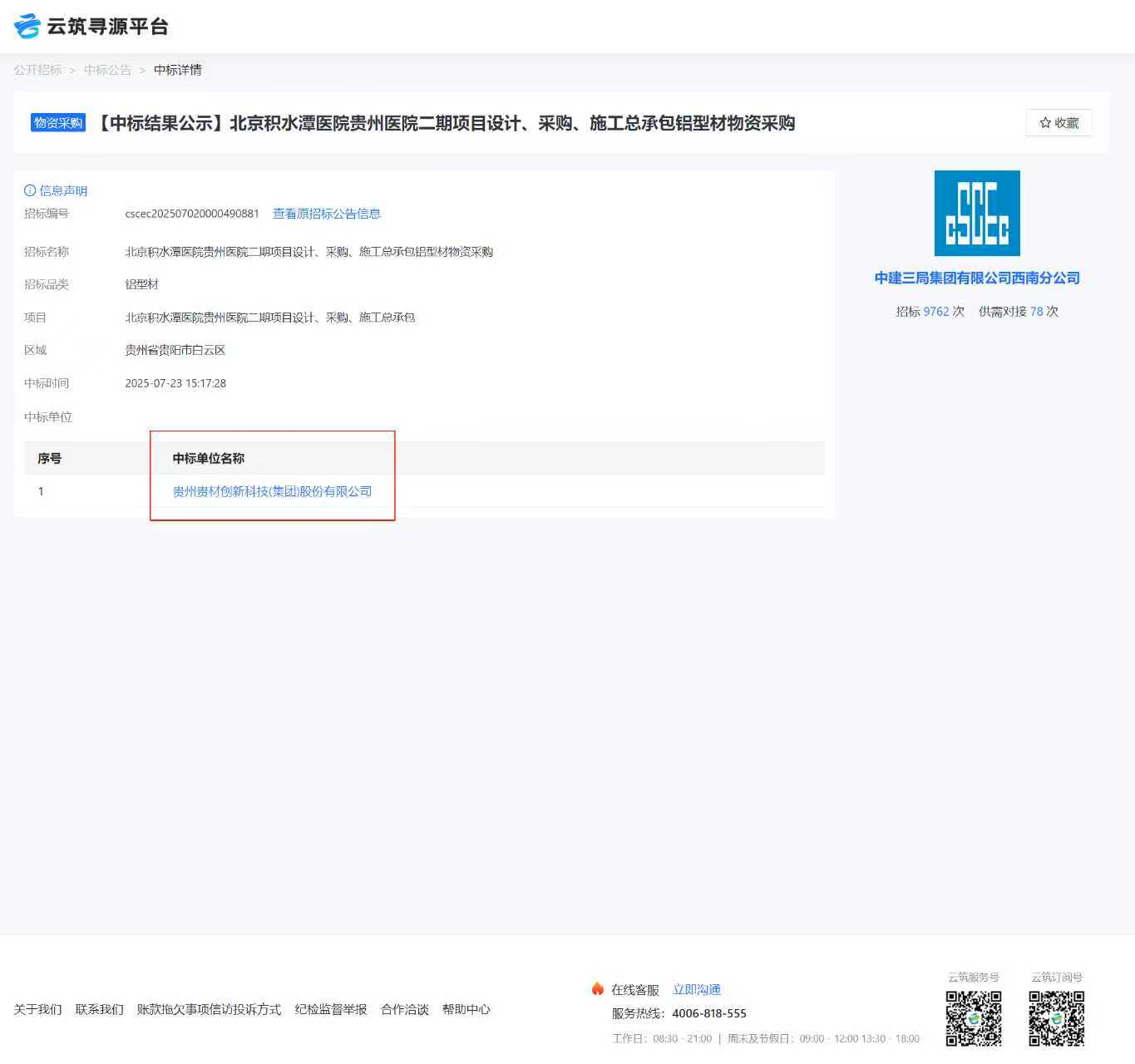Image resolution: width=1135 pixels, height=1064 pixels.
Task: Click the 云筑寻源平台 logo icon
Action: pos(27,27)
